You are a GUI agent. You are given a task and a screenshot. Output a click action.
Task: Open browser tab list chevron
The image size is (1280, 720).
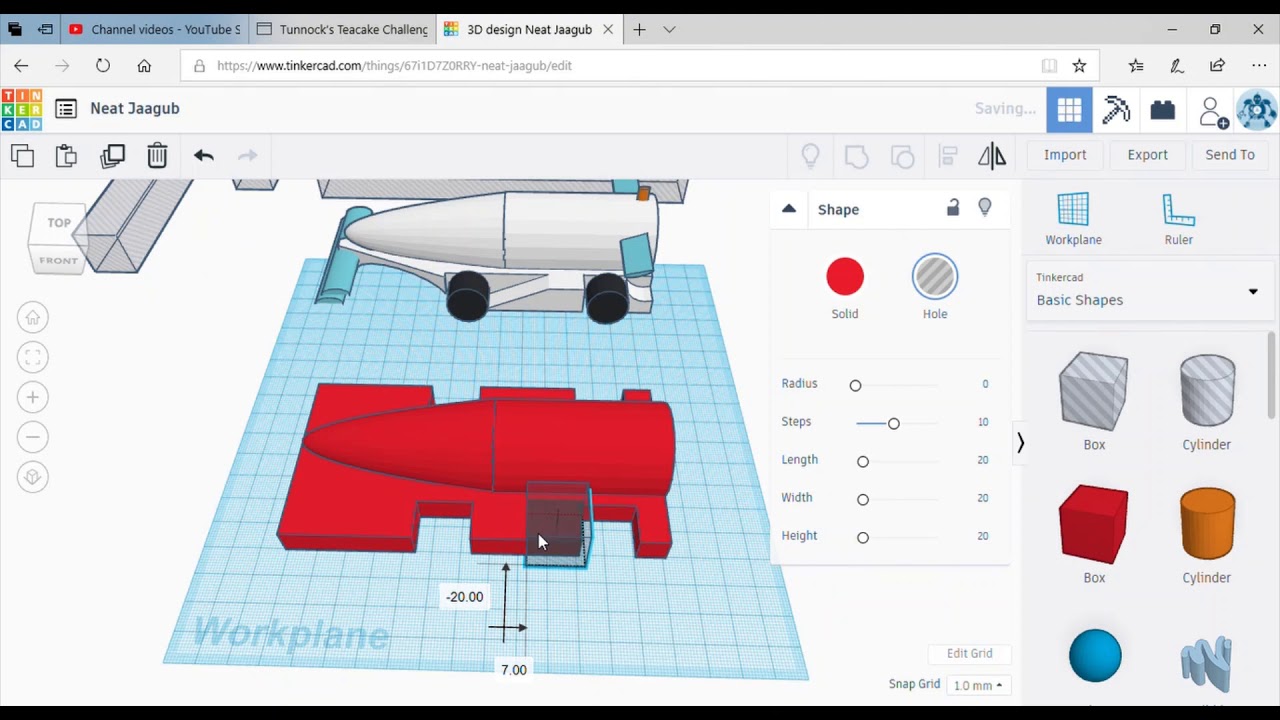(x=669, y=30)
